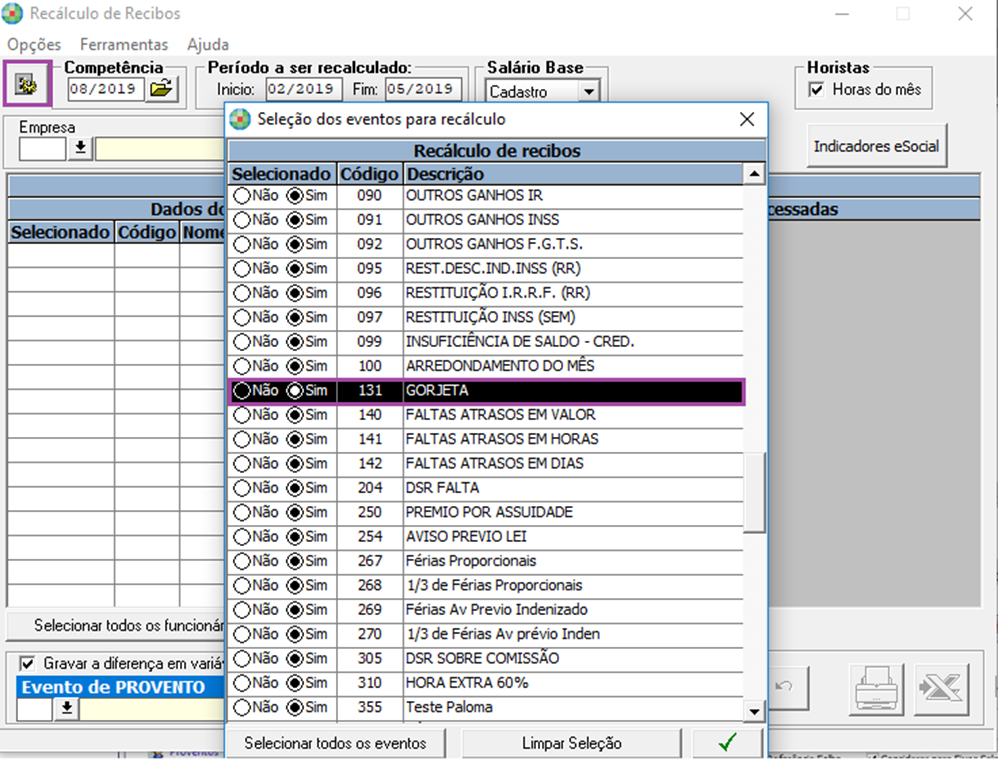Click the AVISO PREVIO LEI row
This screenshot has width=998, height=765.
click(x=486, y=537)
